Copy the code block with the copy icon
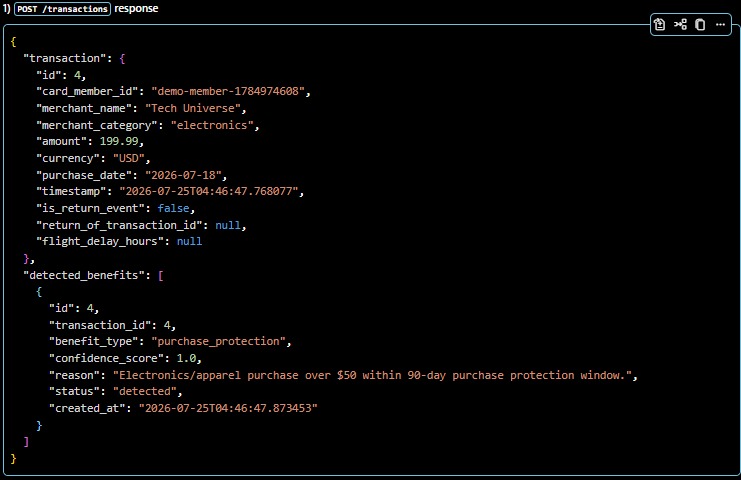 [x=700, y=24]
